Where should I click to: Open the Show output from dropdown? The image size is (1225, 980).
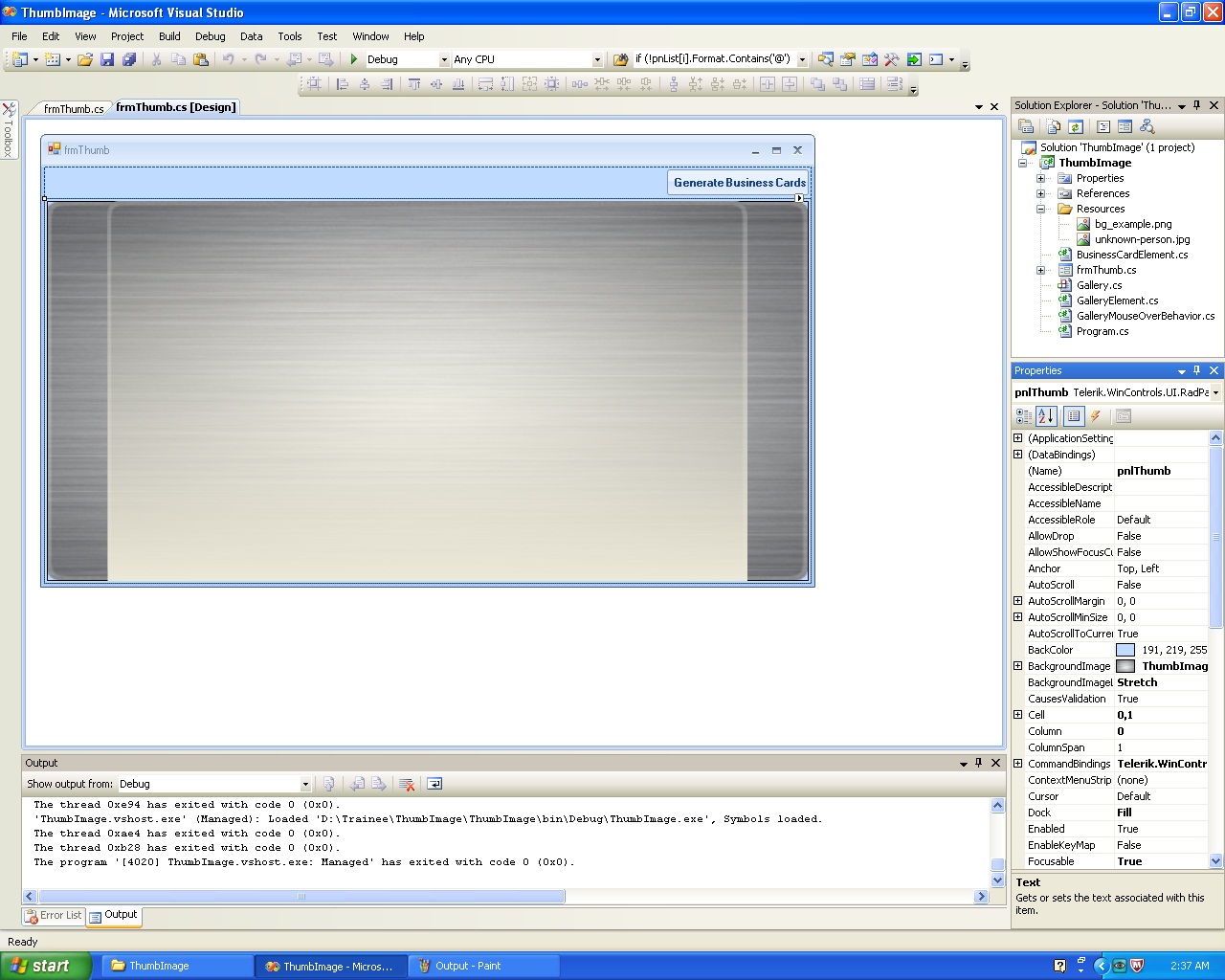pos(305,784)
